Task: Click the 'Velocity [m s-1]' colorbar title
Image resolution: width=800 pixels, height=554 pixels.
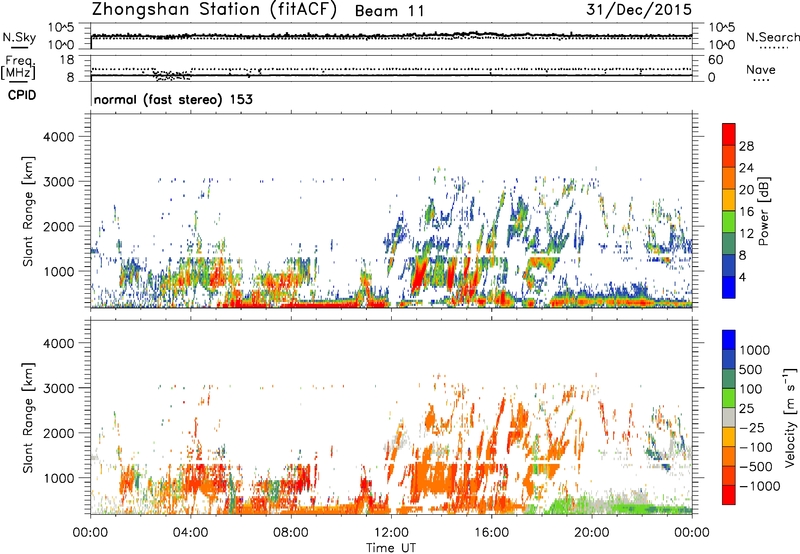Action: tap(790, 417)
